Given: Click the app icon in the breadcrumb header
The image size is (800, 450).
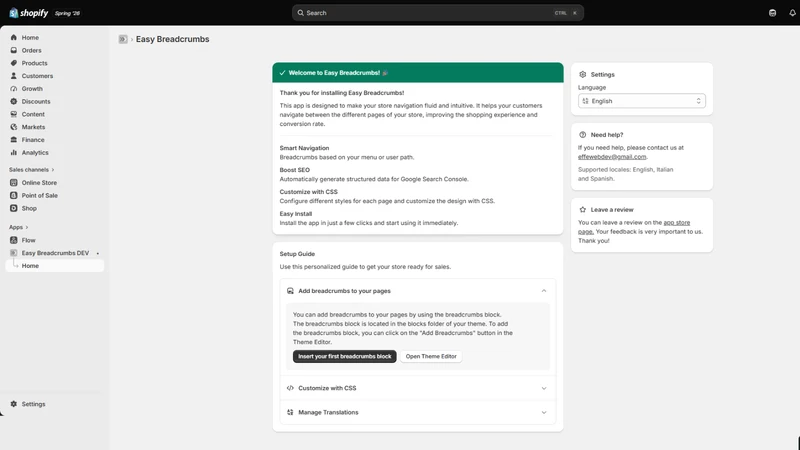Looking at the screenshot, I should point(123,39).
